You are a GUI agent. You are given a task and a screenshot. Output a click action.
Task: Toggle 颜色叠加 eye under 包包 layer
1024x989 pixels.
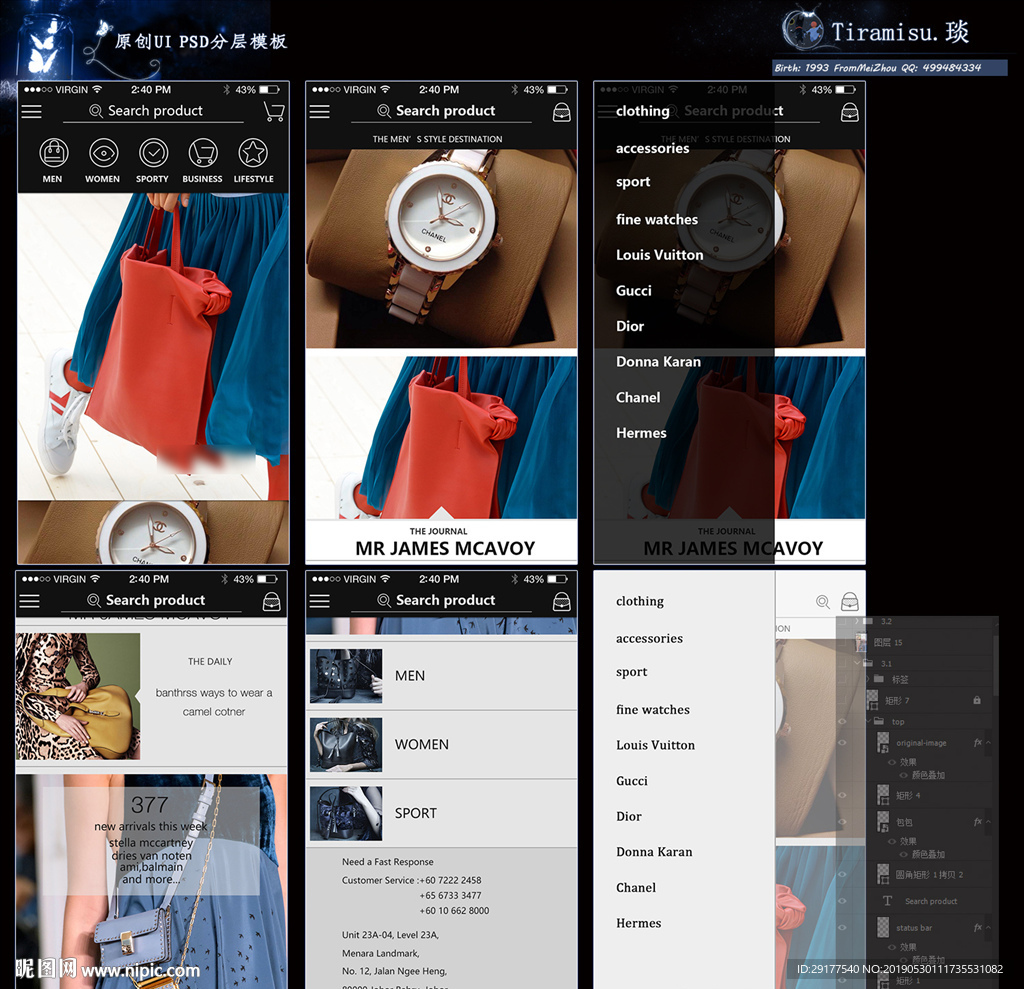click(904, 854)
